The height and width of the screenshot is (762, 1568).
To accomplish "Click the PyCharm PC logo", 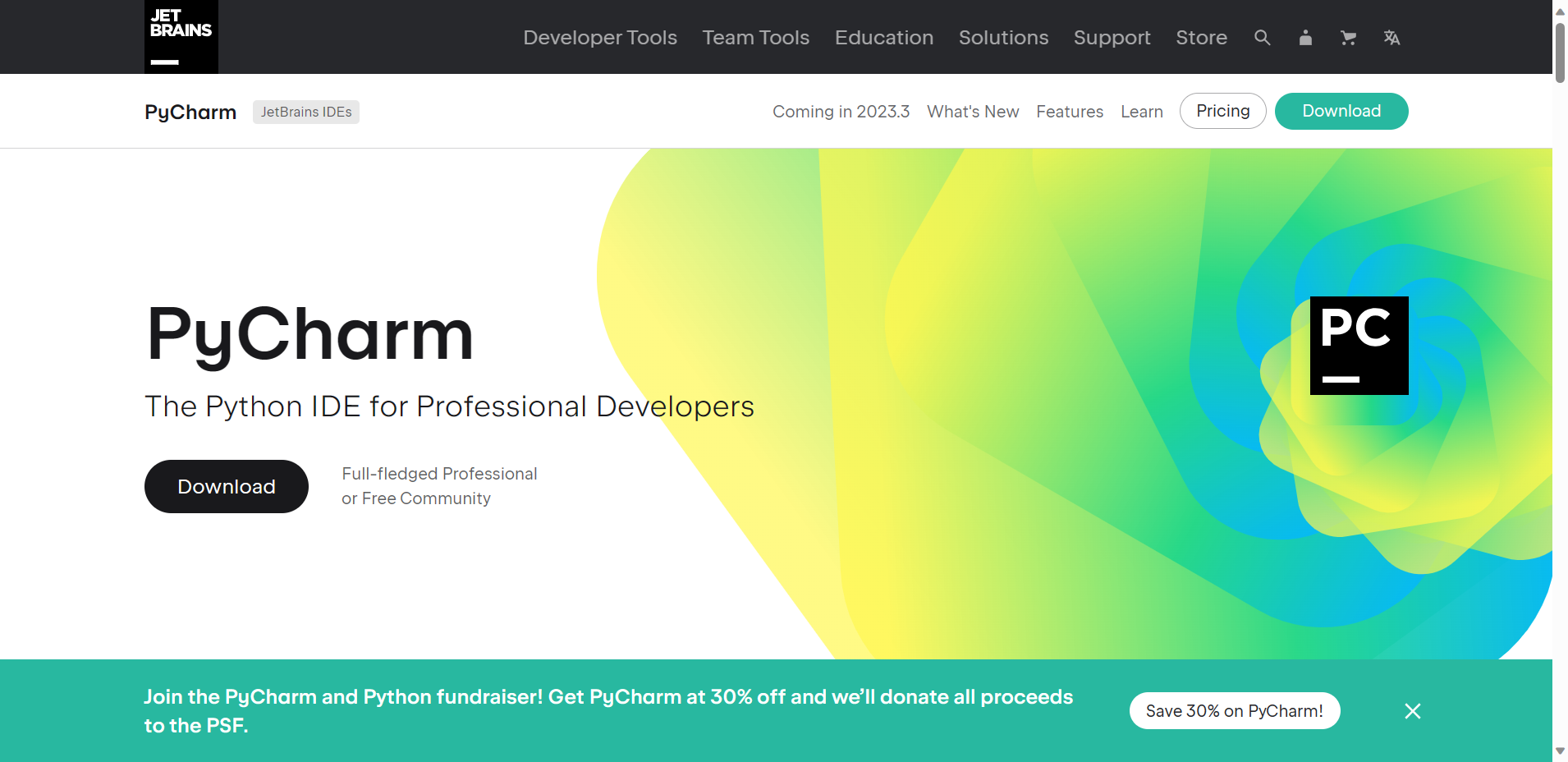I will click(1359, 346).
